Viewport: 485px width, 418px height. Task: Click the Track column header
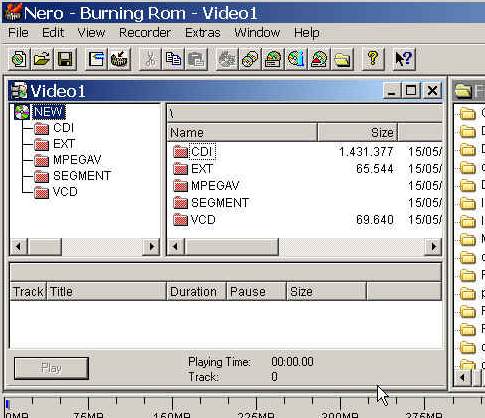[28, 292]
